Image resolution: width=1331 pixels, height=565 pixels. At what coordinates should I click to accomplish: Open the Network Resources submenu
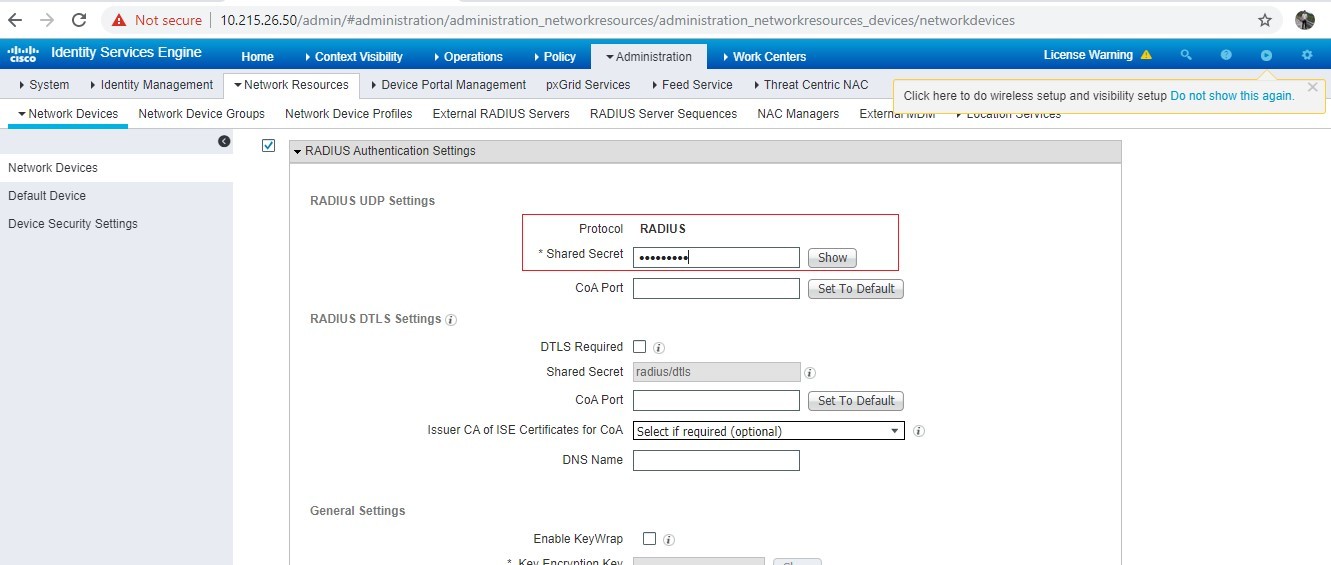click(291, 85)
